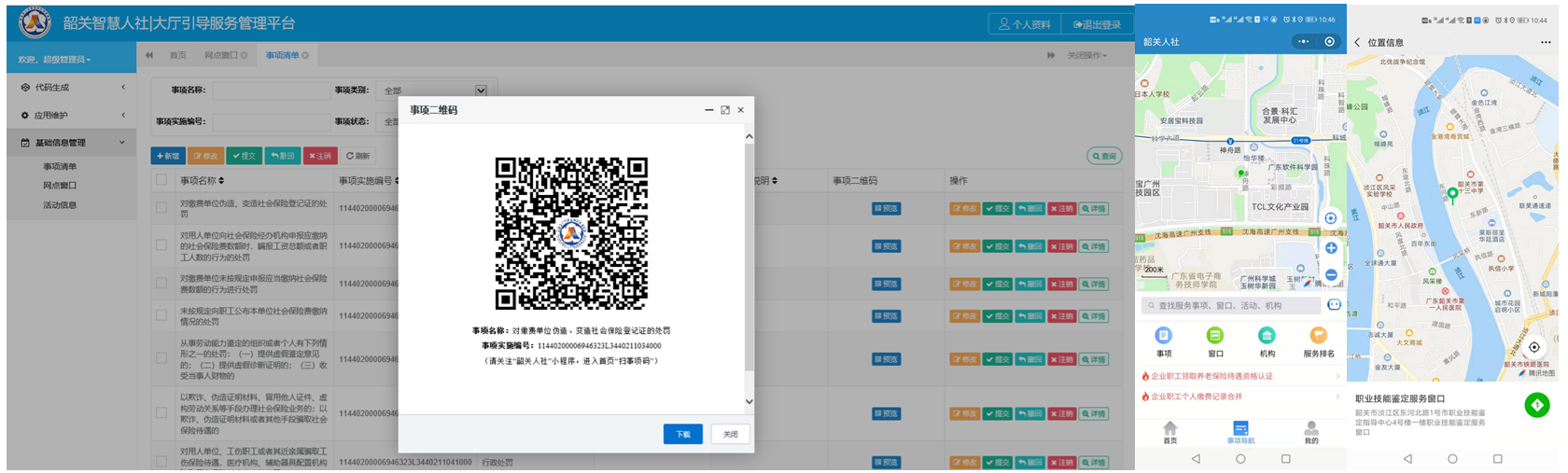The width and height of the screenshot is (1568, 473).
Task: Click the 关闭 button in QR dialog
Action: pos(731,434)
